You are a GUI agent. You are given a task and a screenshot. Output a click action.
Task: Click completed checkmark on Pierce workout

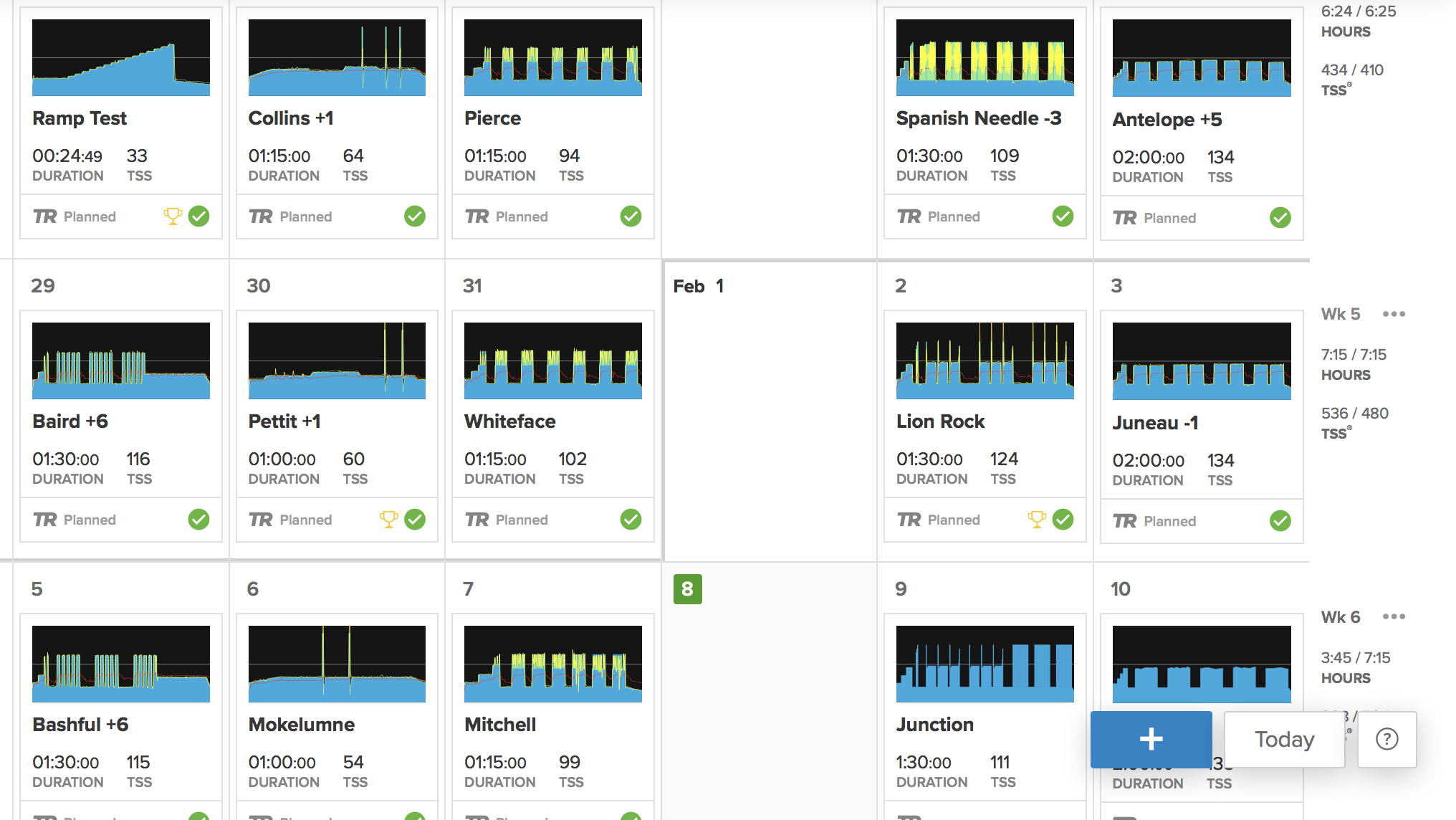[x=631, y=216]
